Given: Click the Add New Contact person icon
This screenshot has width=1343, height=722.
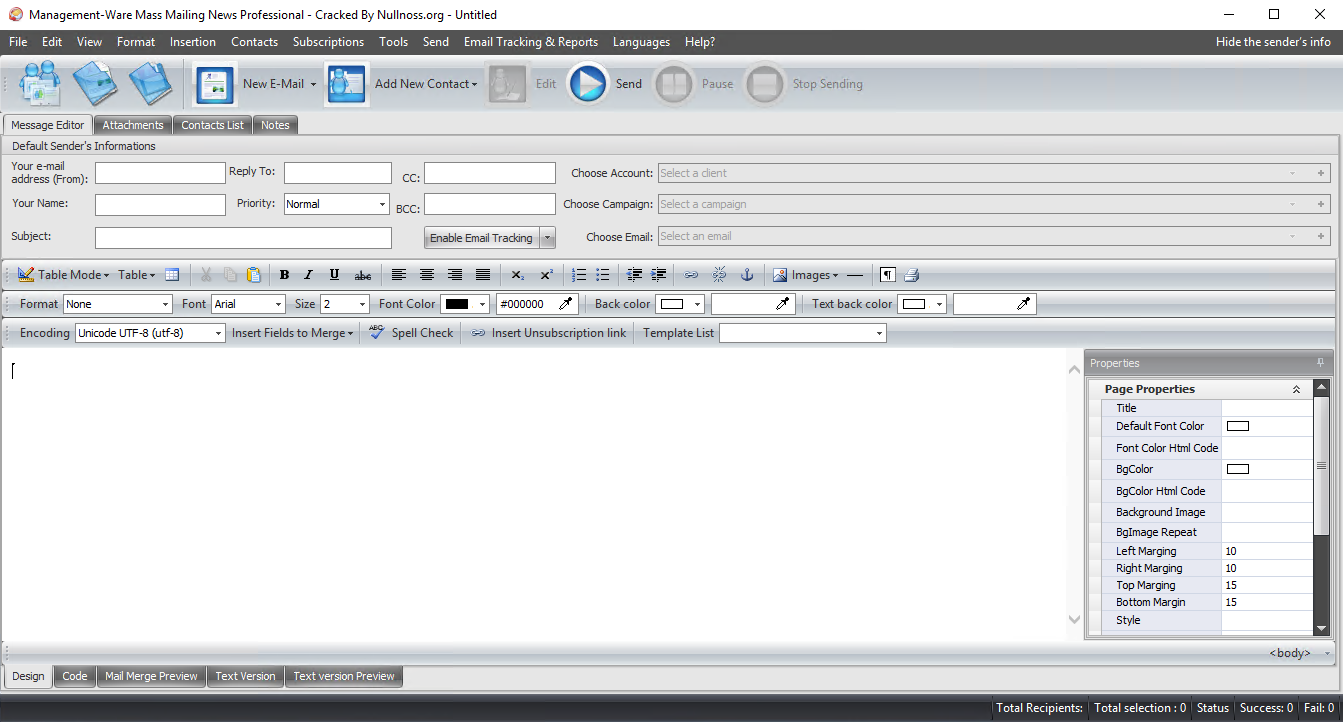Looking at the screenshot, I should pyautogui.click(x=347, y=84).
